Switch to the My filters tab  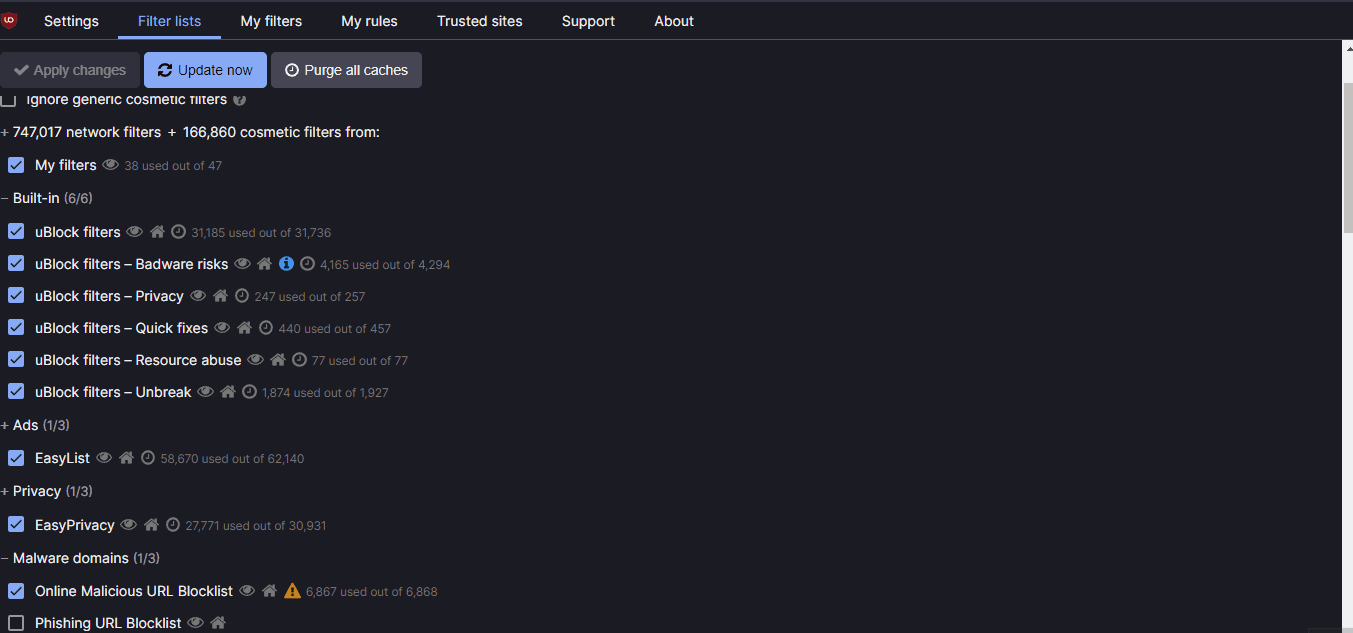pyautogui.click(x=271, y=20)
